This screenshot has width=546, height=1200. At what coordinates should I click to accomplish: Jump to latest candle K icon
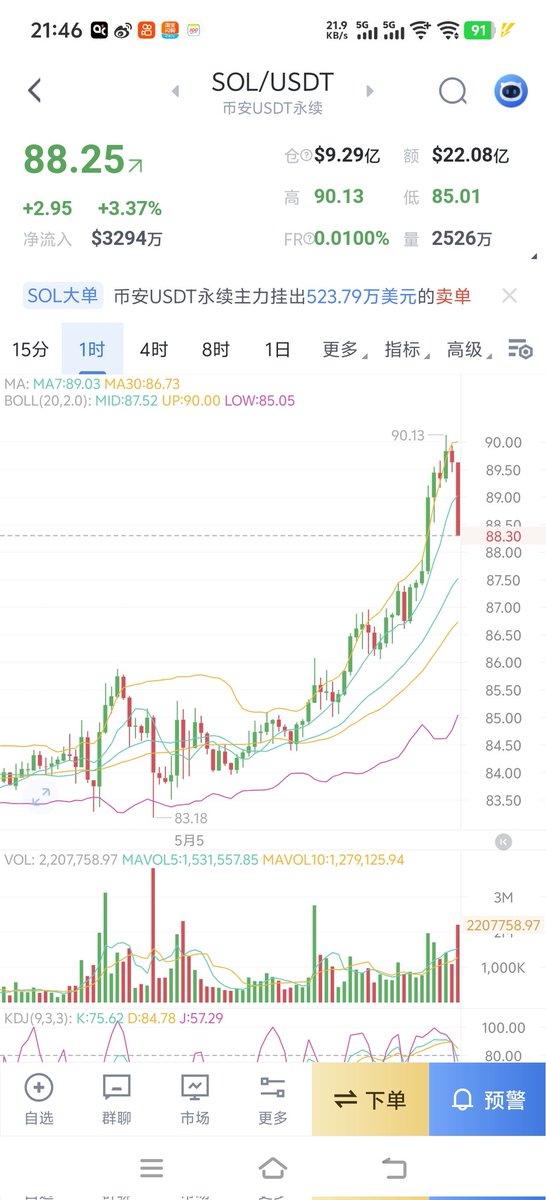tap(504, 842)
